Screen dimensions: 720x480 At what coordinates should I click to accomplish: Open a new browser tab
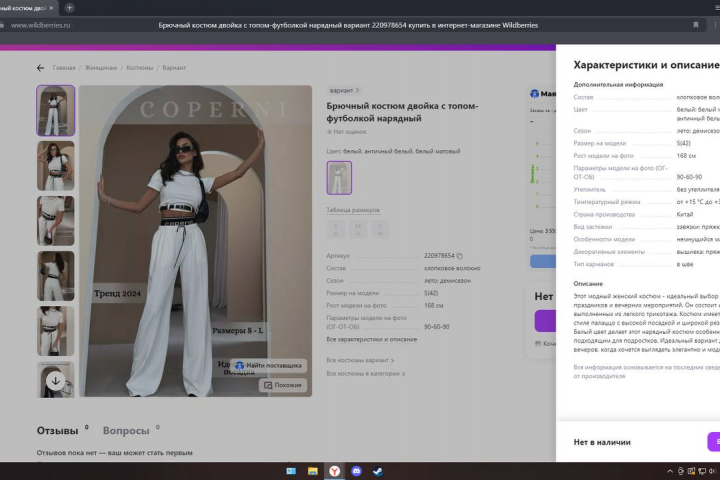(69, 8)
